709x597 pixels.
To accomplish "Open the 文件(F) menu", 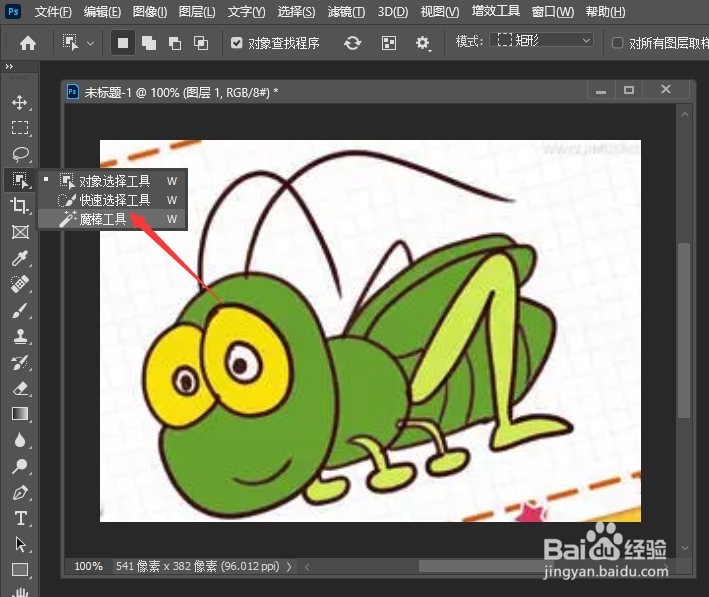I will pyautogui.click(x=53, y=11).
